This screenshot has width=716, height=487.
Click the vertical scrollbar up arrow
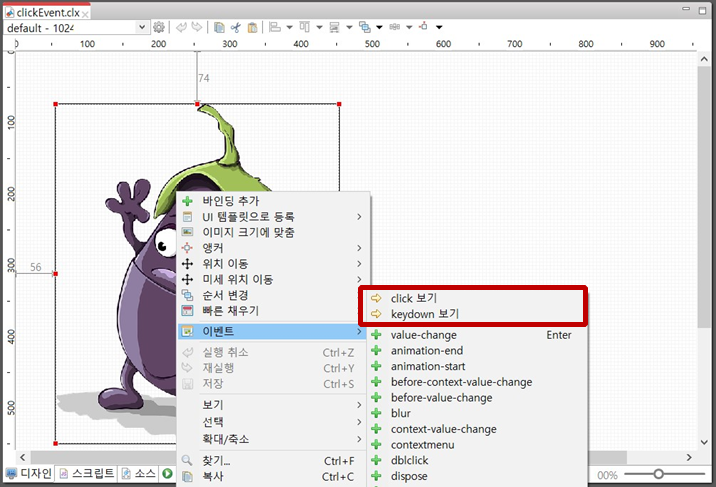[x=704, y=59]
